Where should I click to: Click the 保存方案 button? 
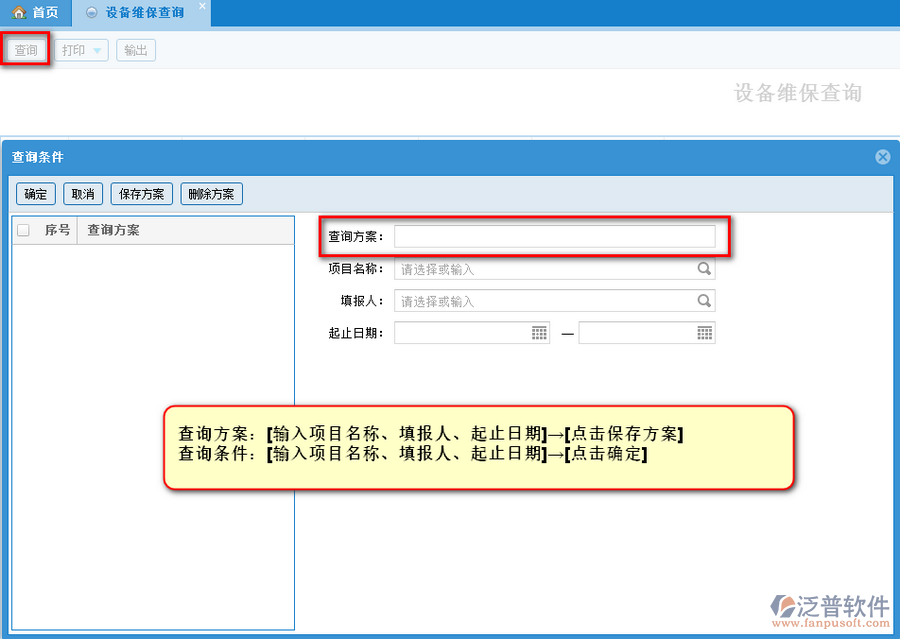(x=141, y=194)
